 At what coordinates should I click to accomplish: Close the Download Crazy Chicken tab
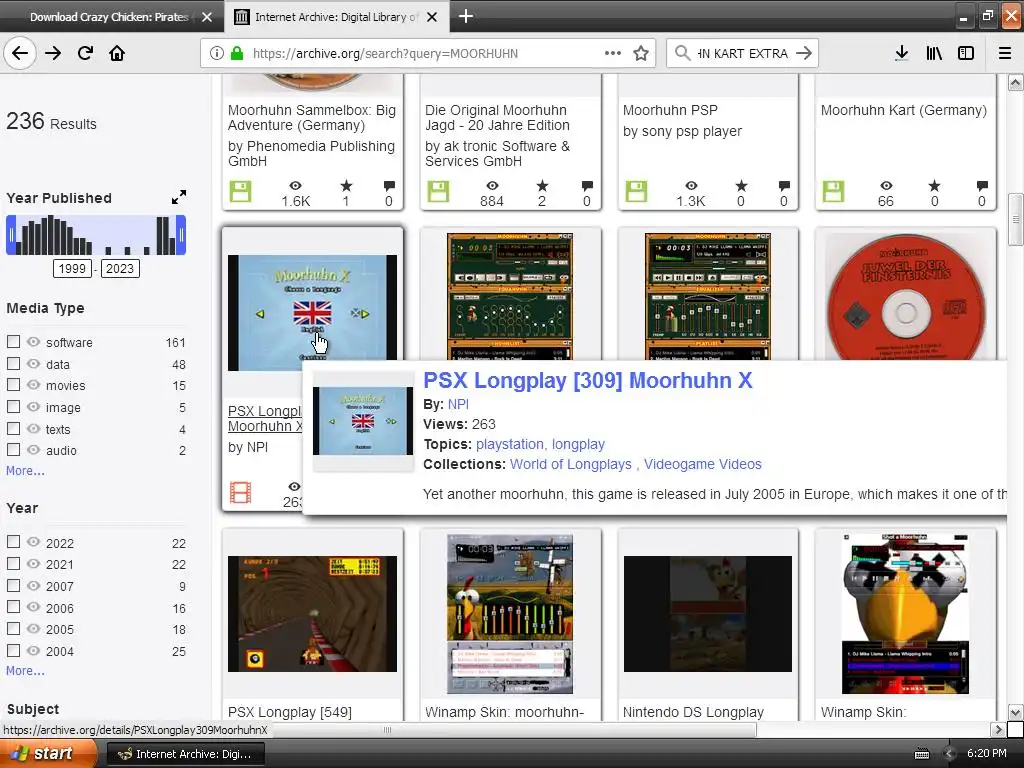point(207,17)
